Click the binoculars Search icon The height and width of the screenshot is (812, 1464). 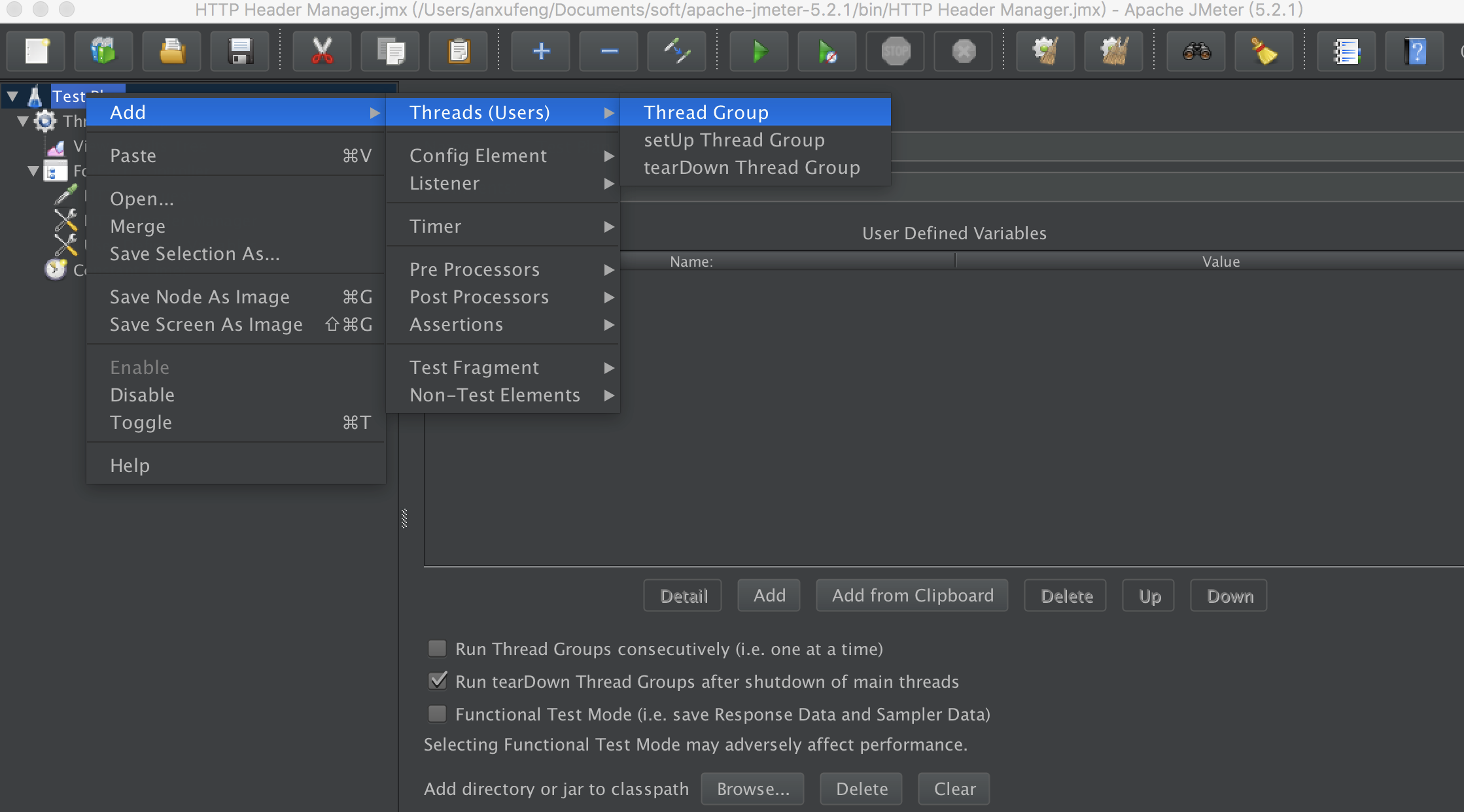[1196, 51]
